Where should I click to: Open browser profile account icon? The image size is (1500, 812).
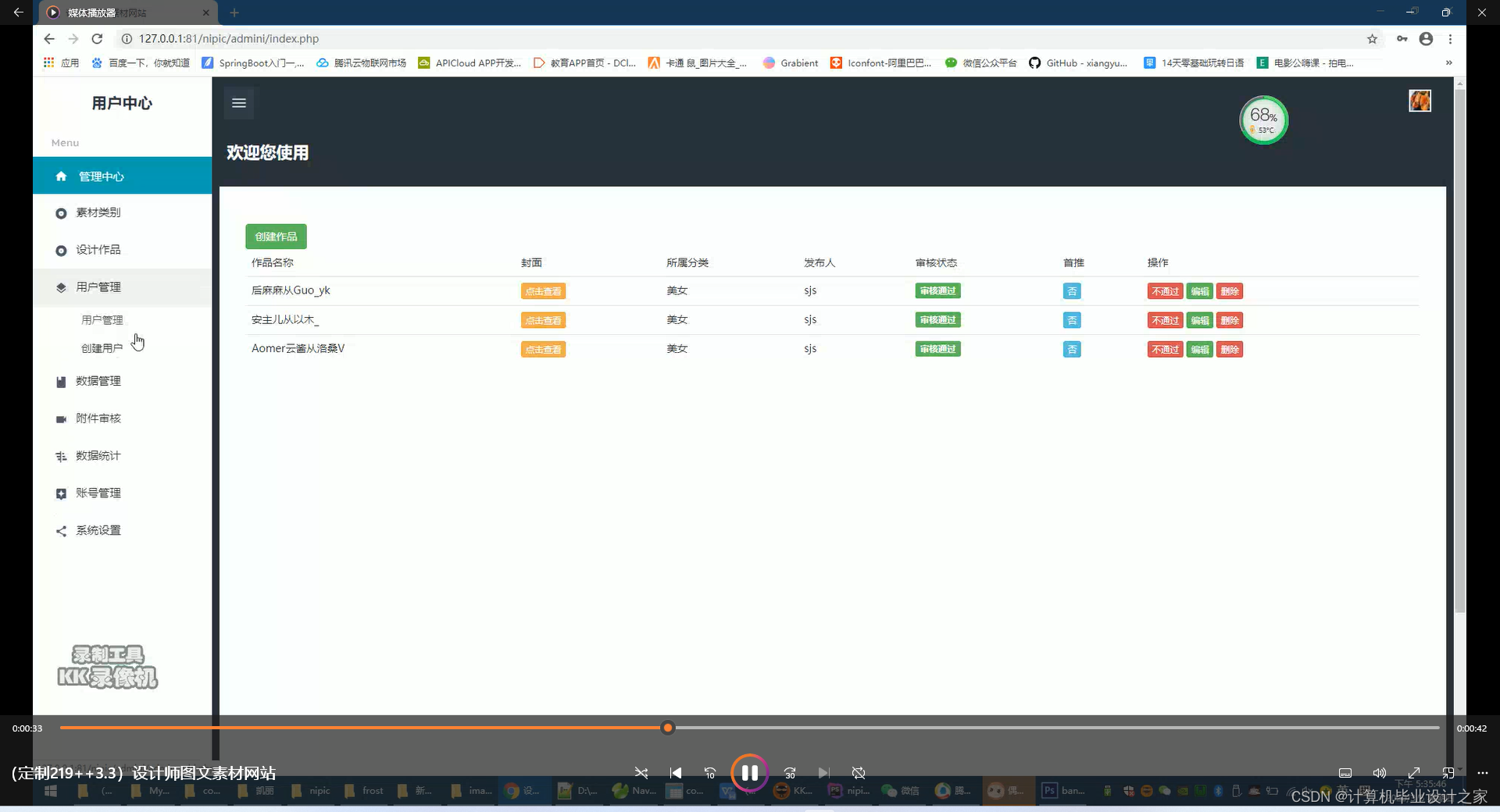coord(1426,39)
